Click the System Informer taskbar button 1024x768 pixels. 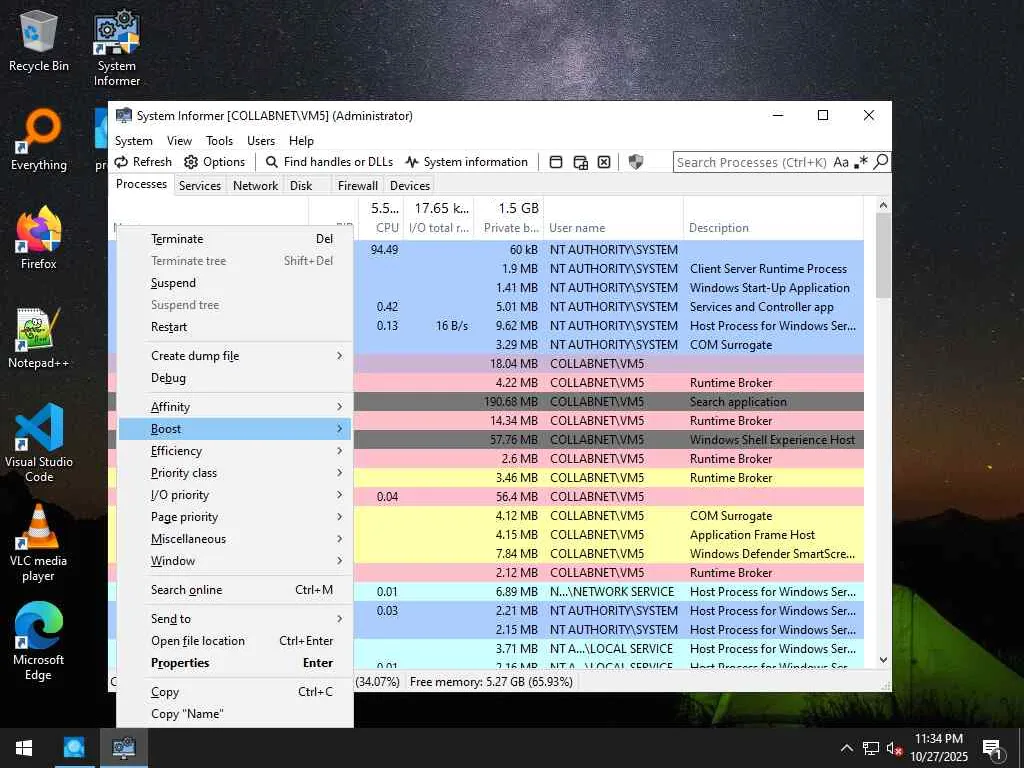[123, 748]
